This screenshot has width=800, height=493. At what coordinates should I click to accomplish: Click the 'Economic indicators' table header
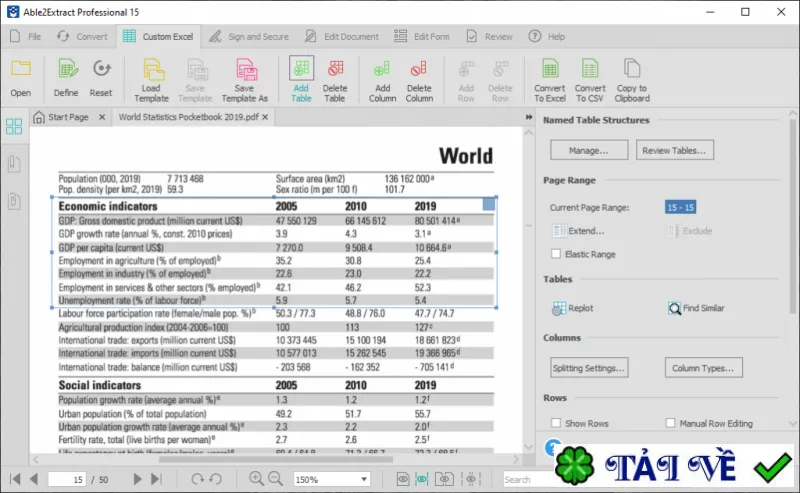click(108, 206)
